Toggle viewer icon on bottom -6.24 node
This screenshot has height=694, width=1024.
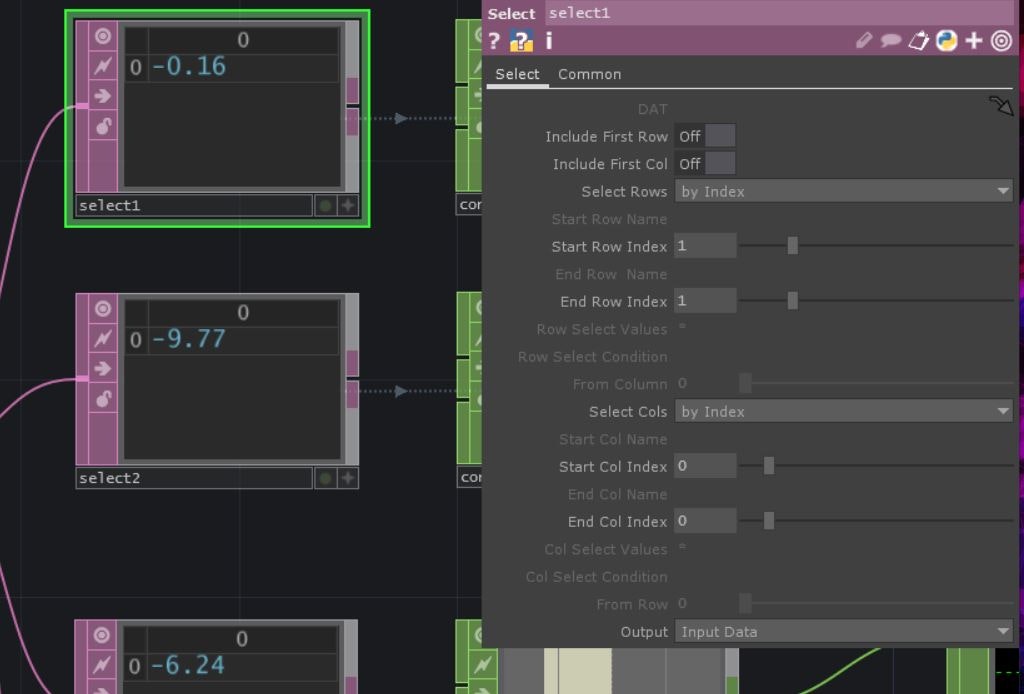pos(101,635)
